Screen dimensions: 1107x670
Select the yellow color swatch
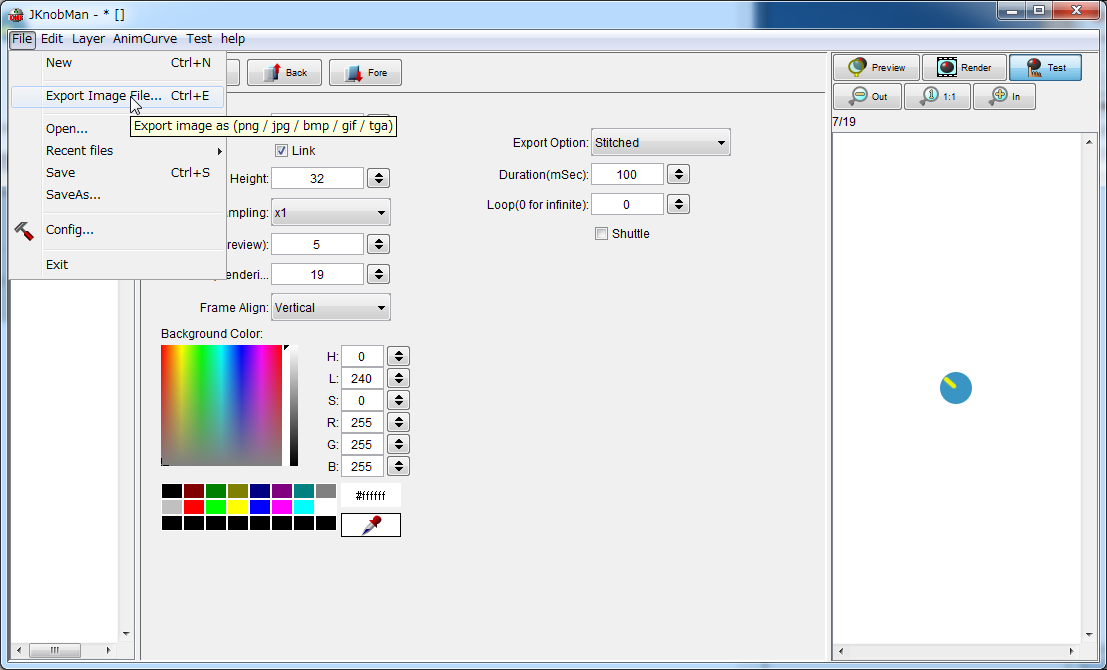point(238,507)
